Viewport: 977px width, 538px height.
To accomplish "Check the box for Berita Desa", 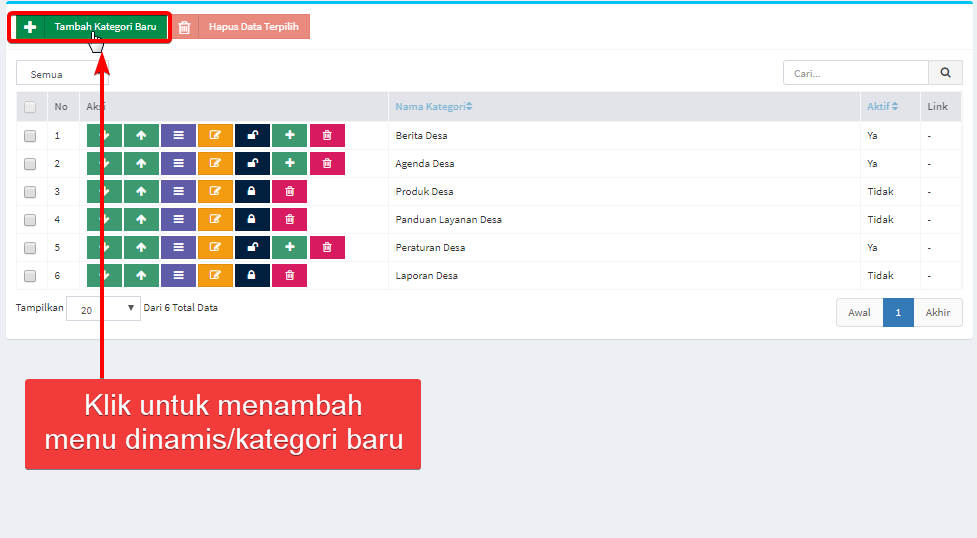I will tap(30, 136).
